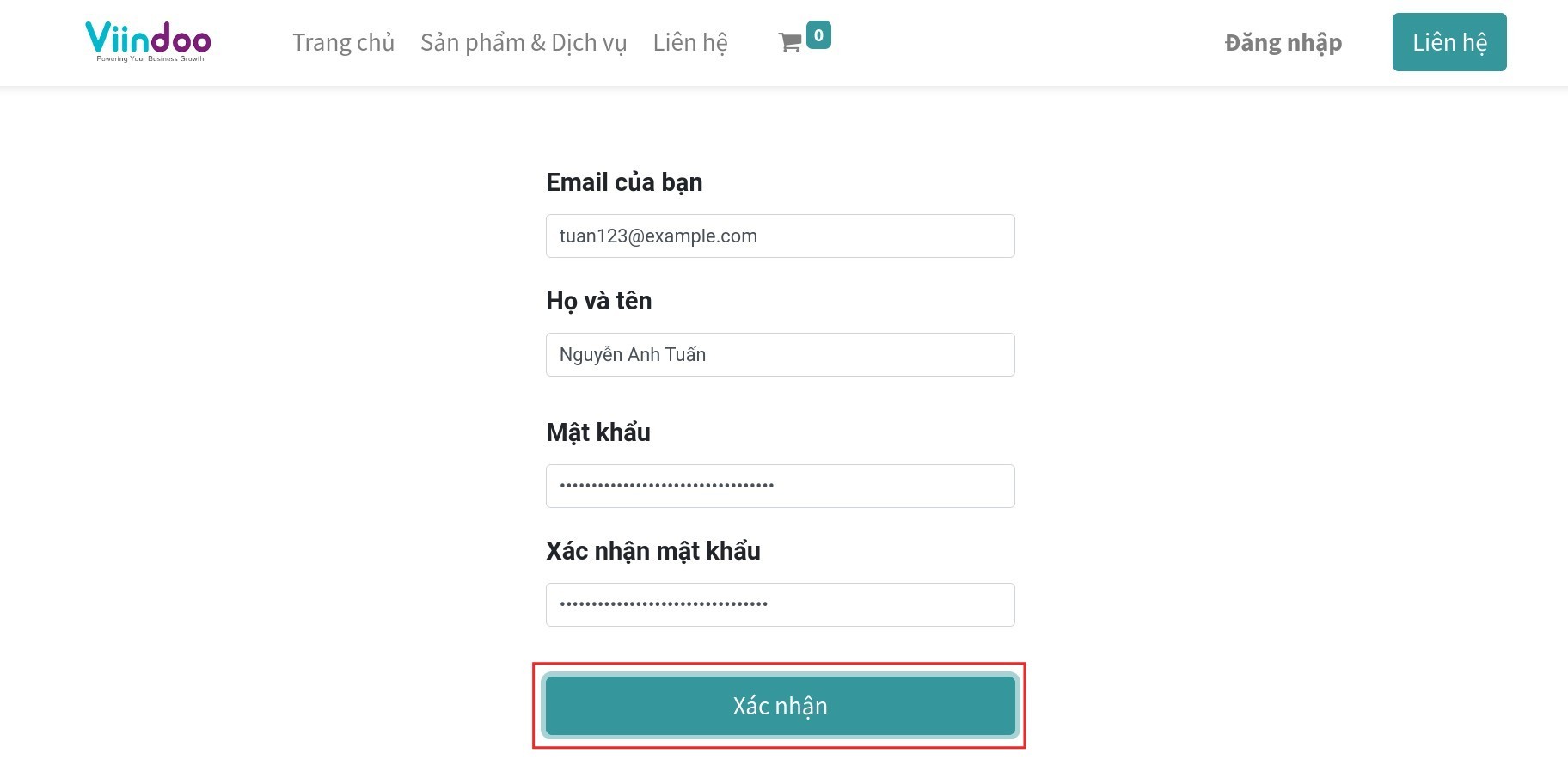Click the cart item count badge
Viewport: 1568px width, 778px height.
[818, 35]
